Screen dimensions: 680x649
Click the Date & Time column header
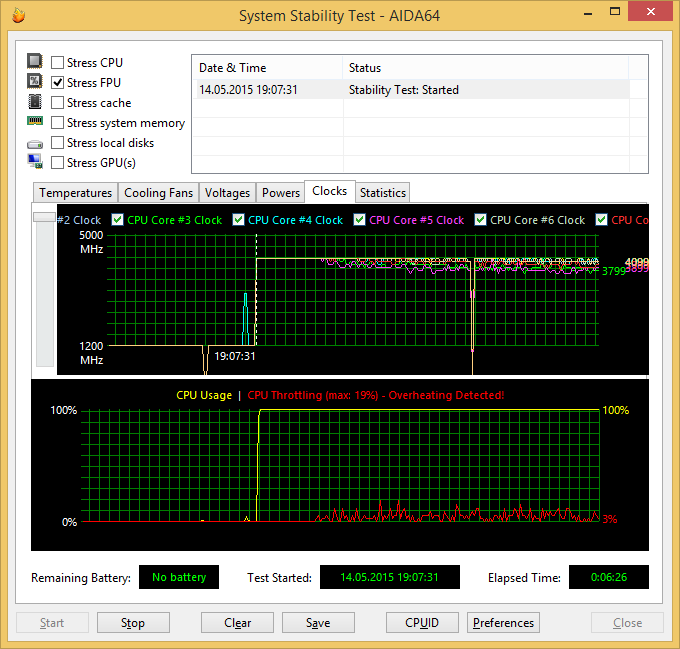pyautogui.click(x=267, y=68)
